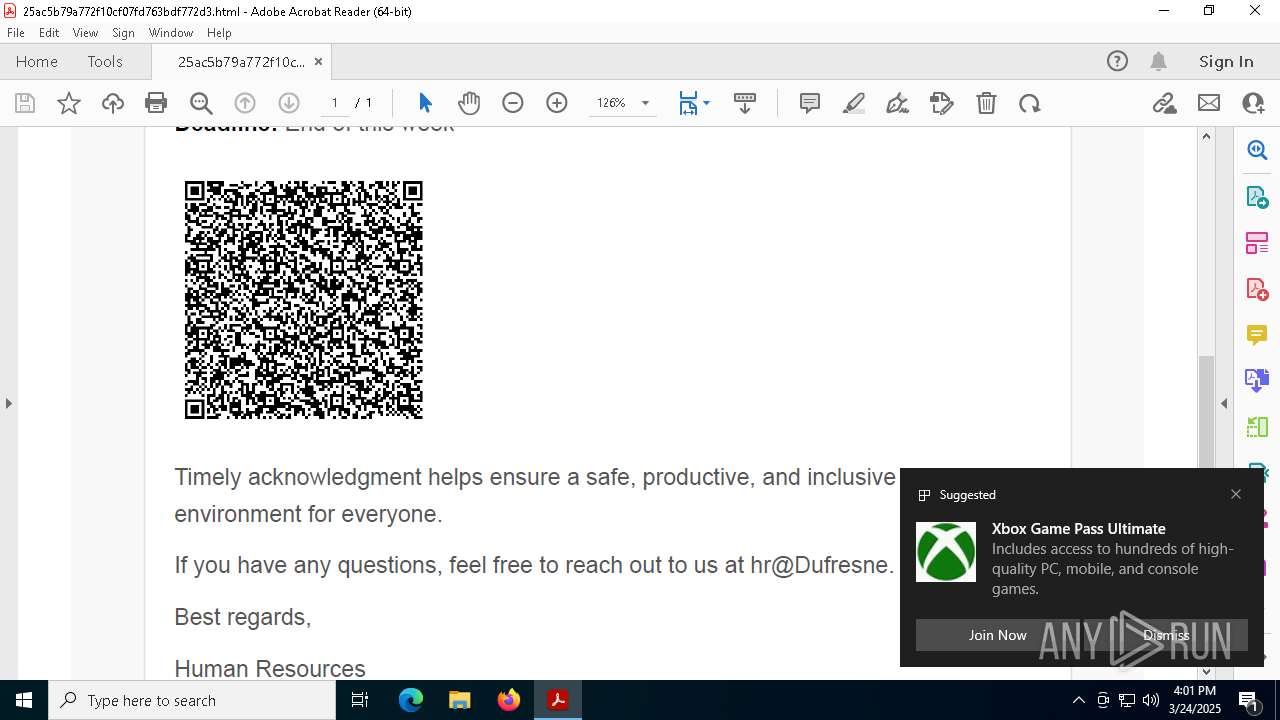
Task: Click the vertical scrollbar up arrow
Action: point(1206,136)
